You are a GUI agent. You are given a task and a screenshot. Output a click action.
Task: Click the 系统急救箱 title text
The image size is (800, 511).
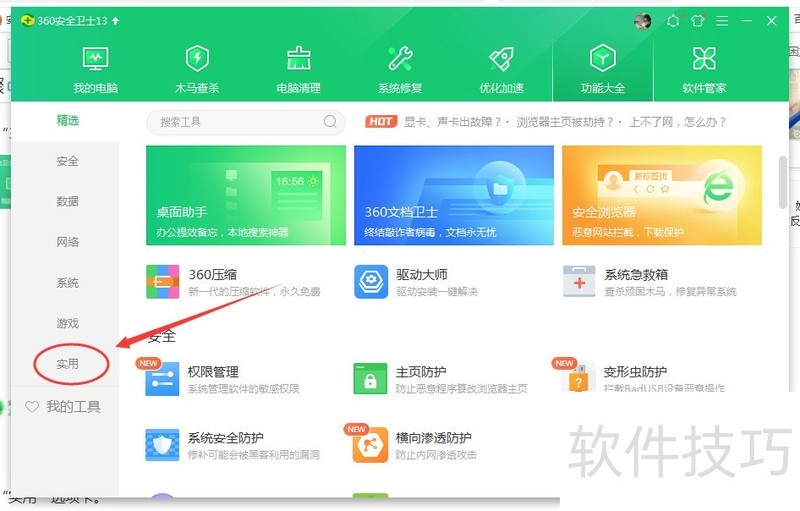pyautogui.click(x=636, y=274)
